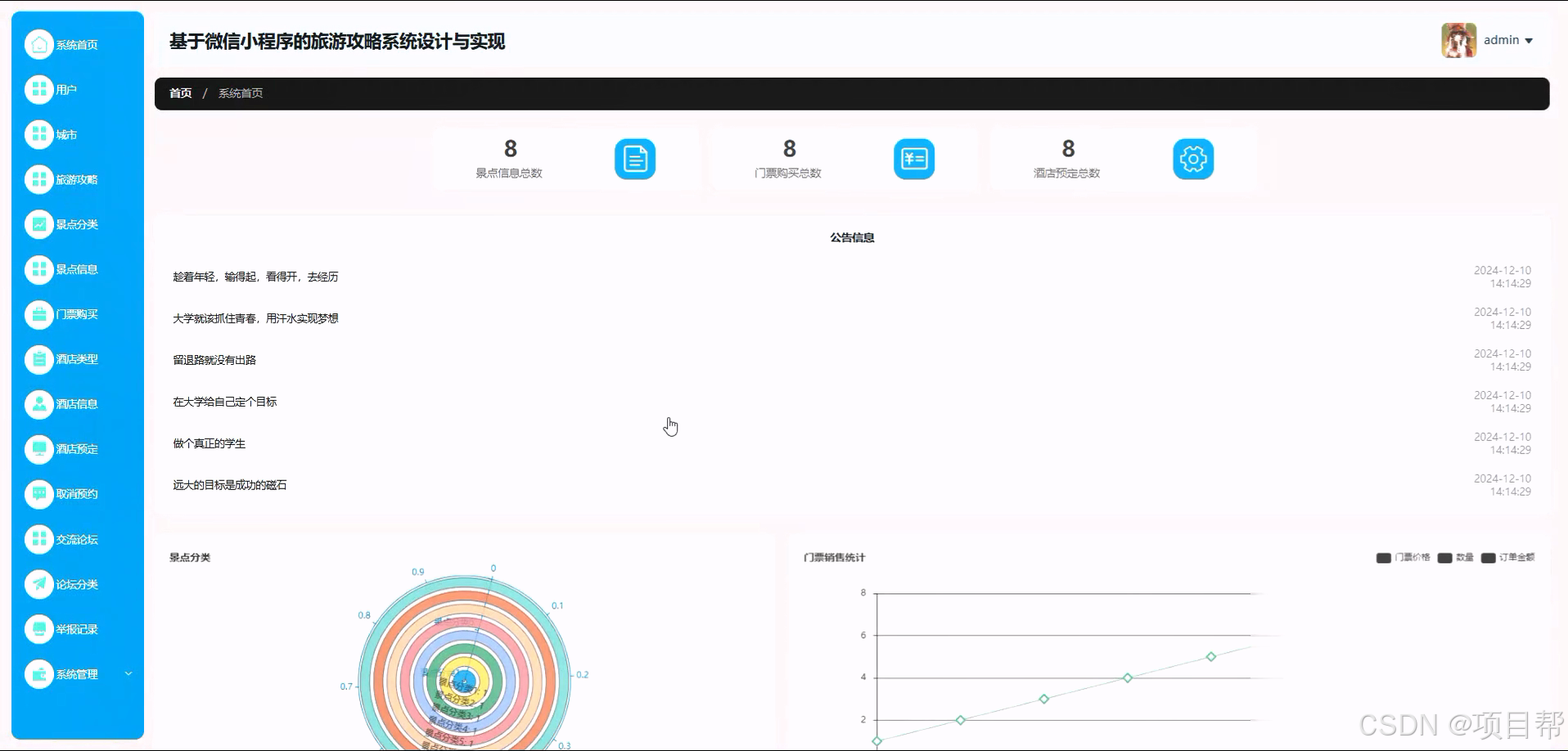Select the 景点分类 scenic category icon
The height and width of the screenshot is (751, 1568).
coord(38,224)
